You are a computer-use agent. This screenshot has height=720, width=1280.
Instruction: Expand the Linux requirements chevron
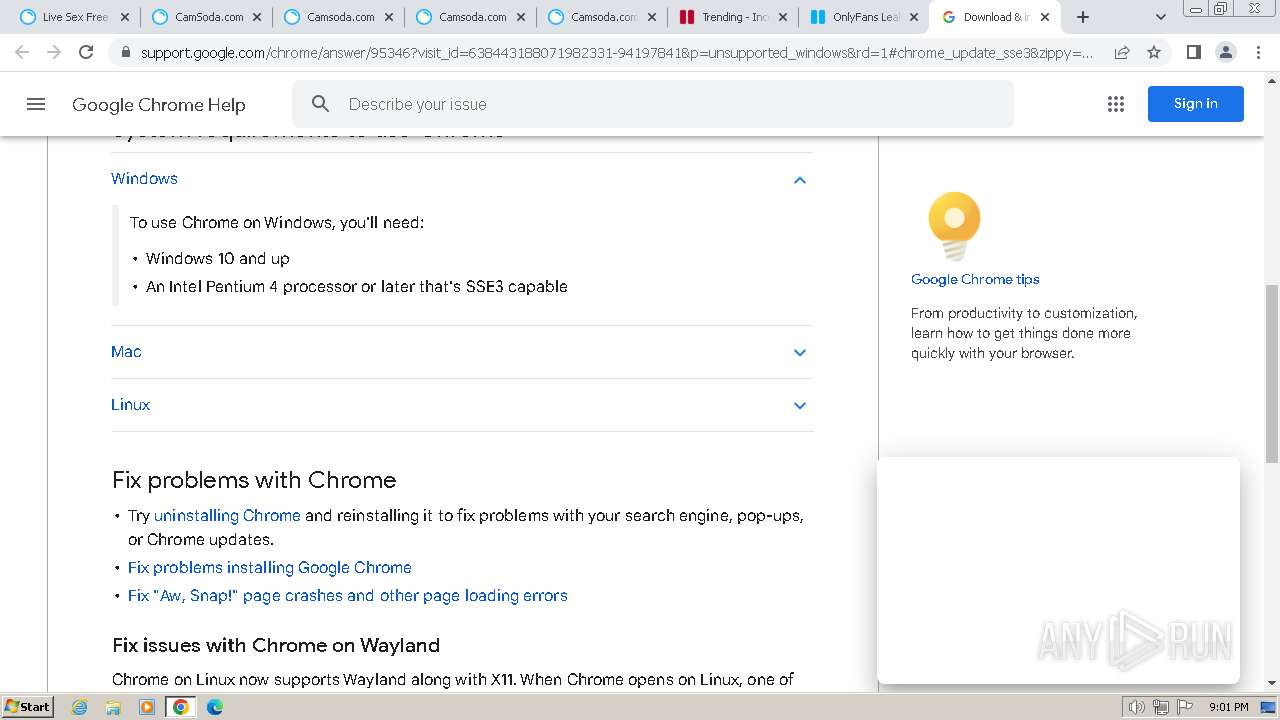[799, 405]
